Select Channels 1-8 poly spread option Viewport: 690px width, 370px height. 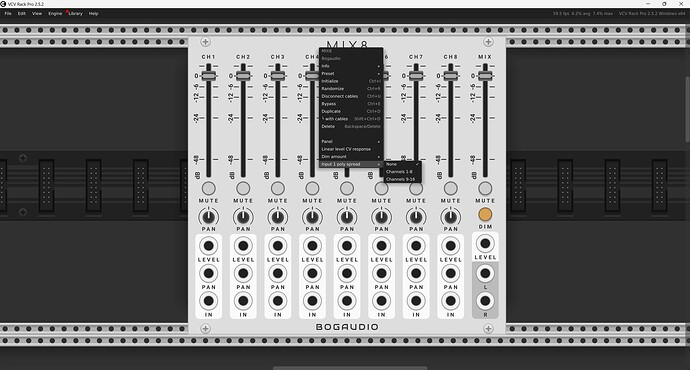403,172
